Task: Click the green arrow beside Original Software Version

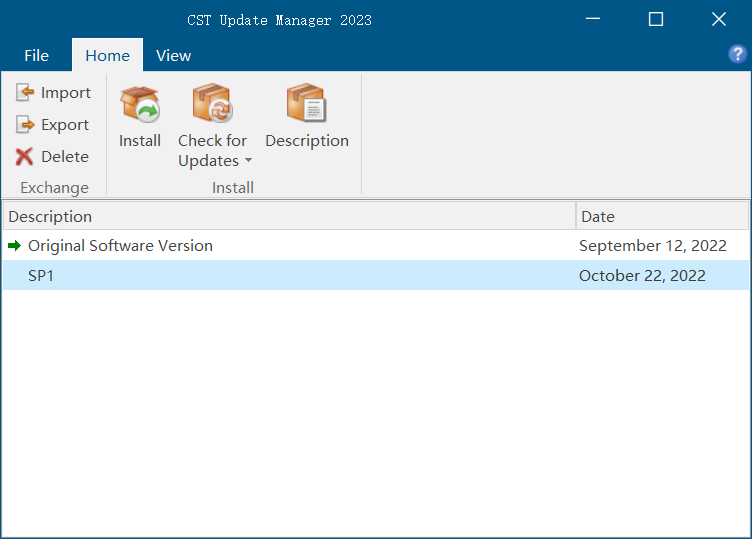Action: coord(14,246)
